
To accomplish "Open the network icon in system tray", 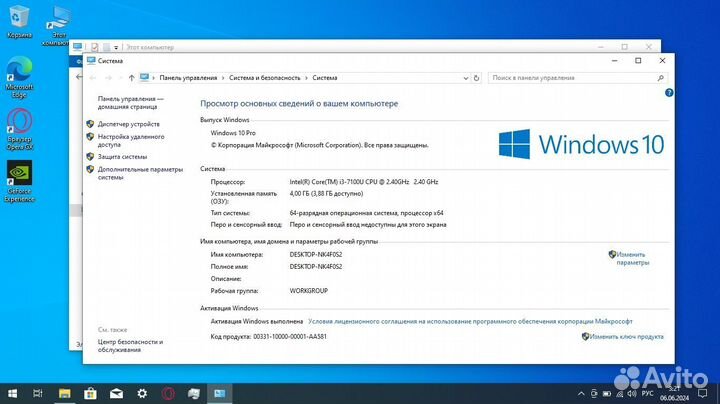I will (619, 393).
